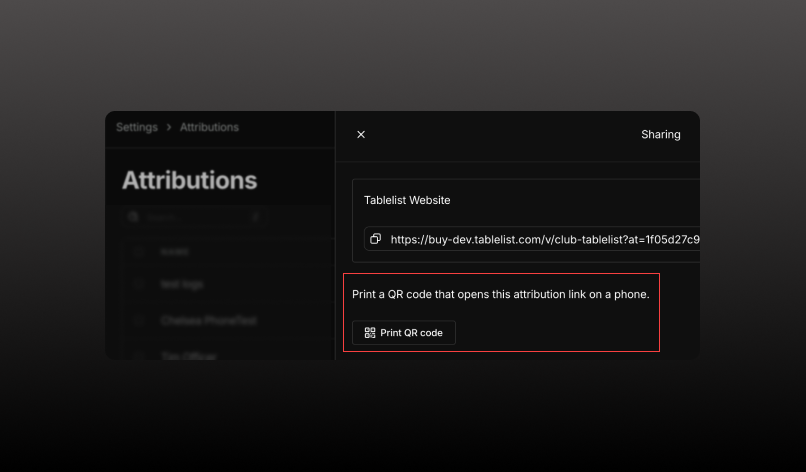Click the large Attributions page heading
This screenshot has height=472, width=806.
[190, 180]
